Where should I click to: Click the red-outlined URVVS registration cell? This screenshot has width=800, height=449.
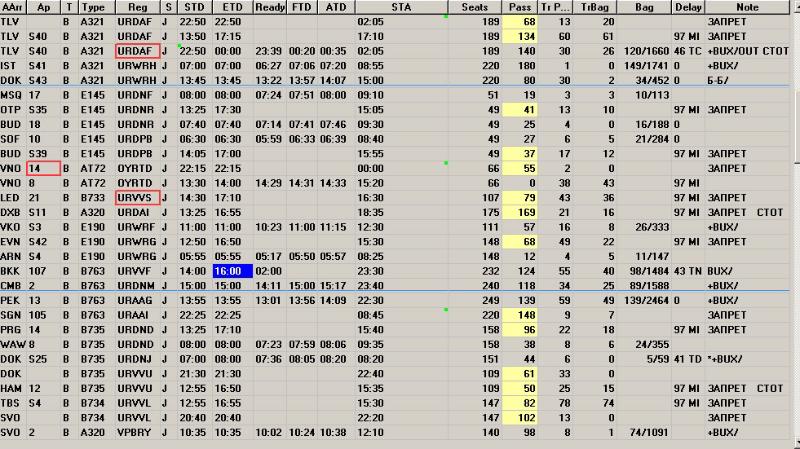(136, 198)
